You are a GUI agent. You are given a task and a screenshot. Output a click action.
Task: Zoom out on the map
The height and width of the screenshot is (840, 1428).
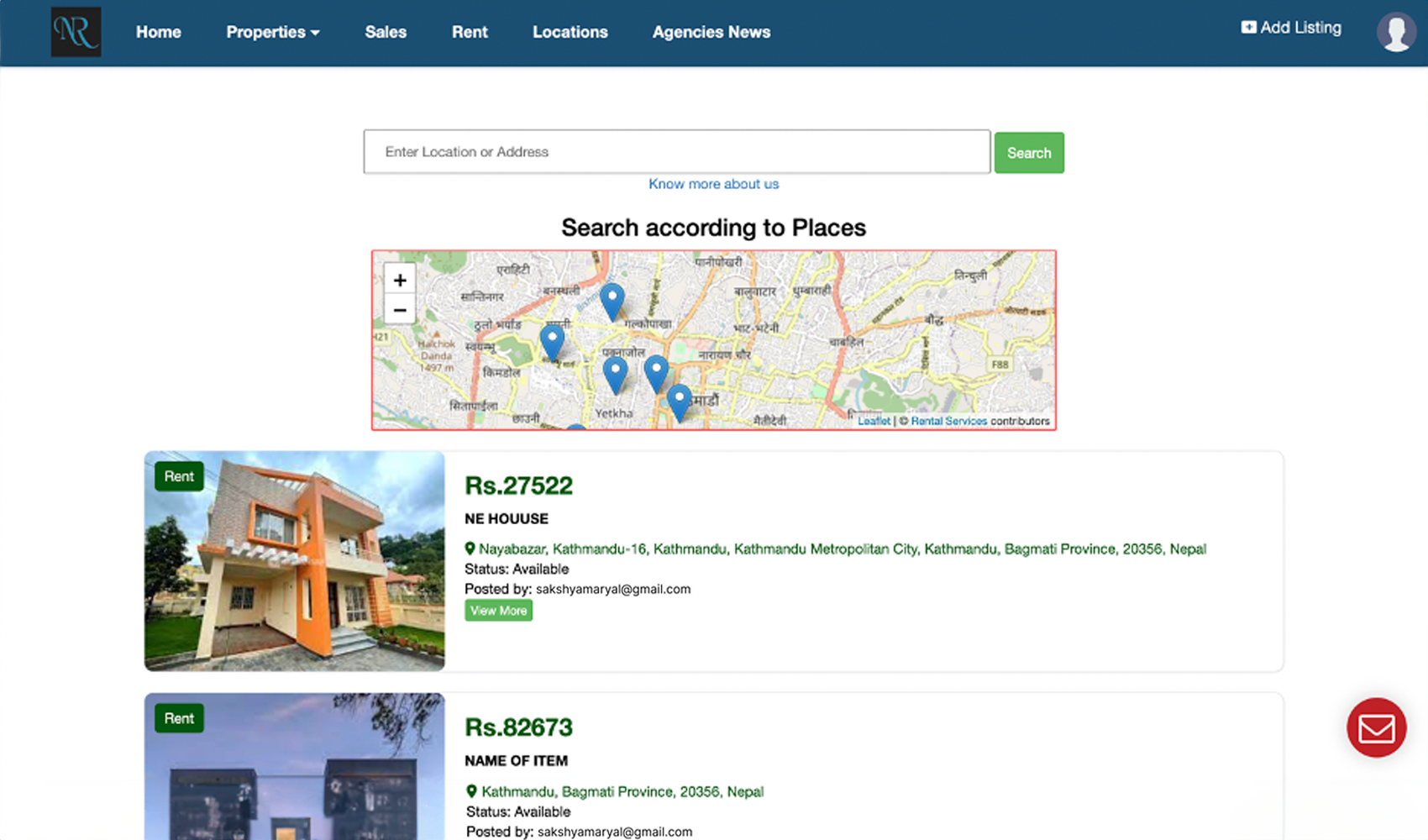pyautogui.click(x=400, y=310)
